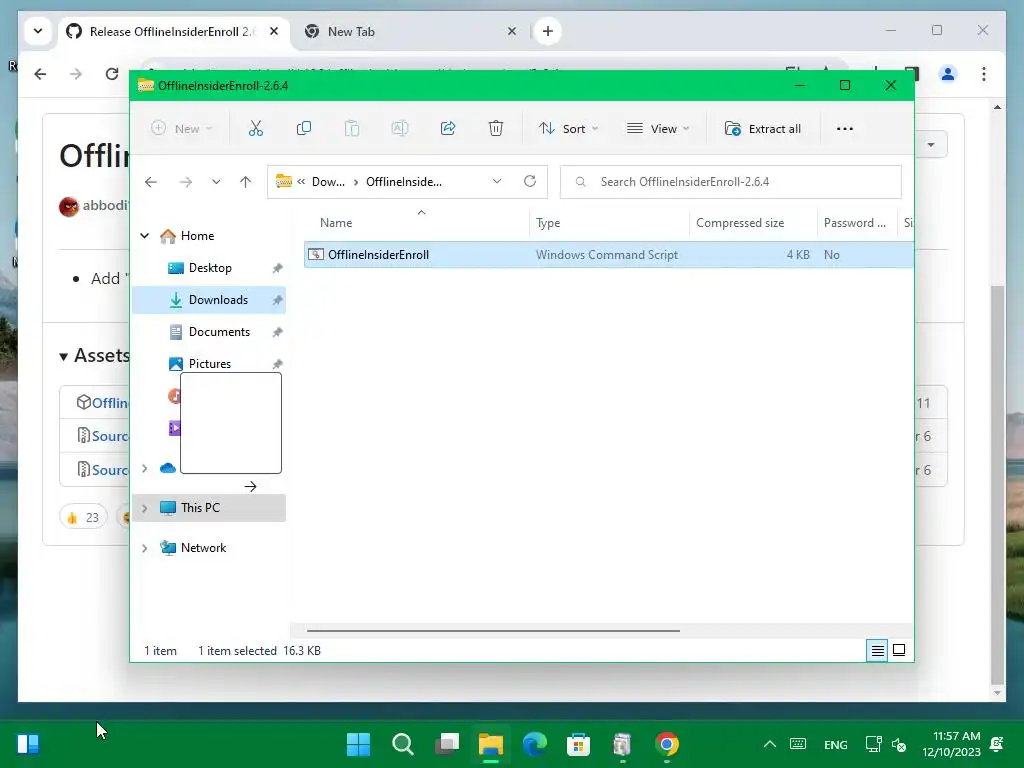Reload the page in Chrome
Image resolution: width=1024 pixels, height=768 pixels.
[112, 74]
